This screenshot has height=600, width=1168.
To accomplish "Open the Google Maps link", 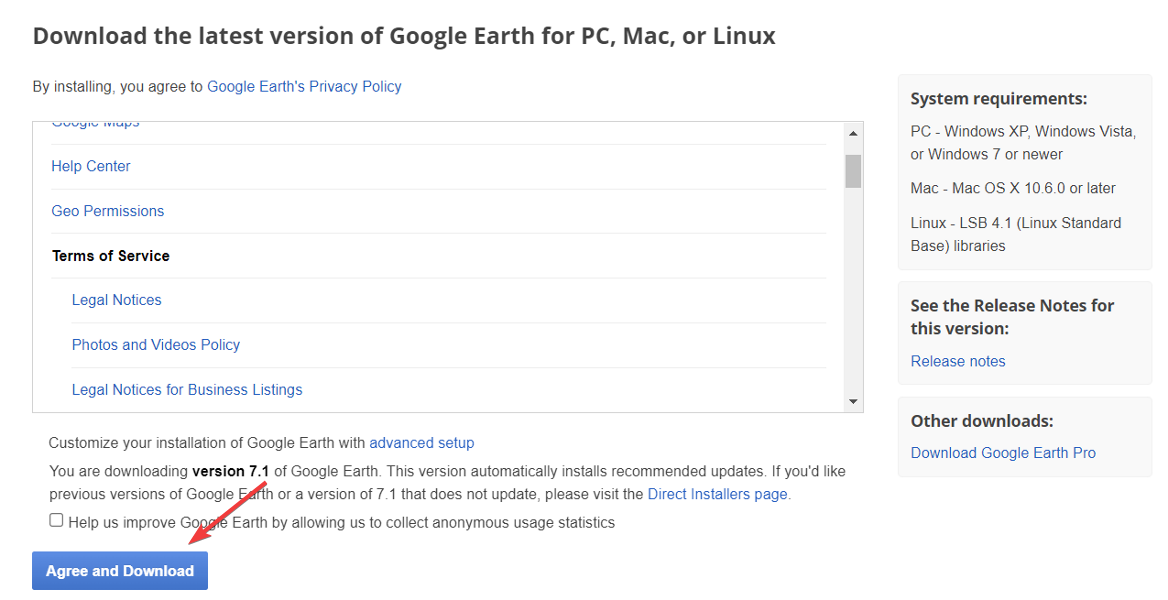I will click(x=95, y=121).
